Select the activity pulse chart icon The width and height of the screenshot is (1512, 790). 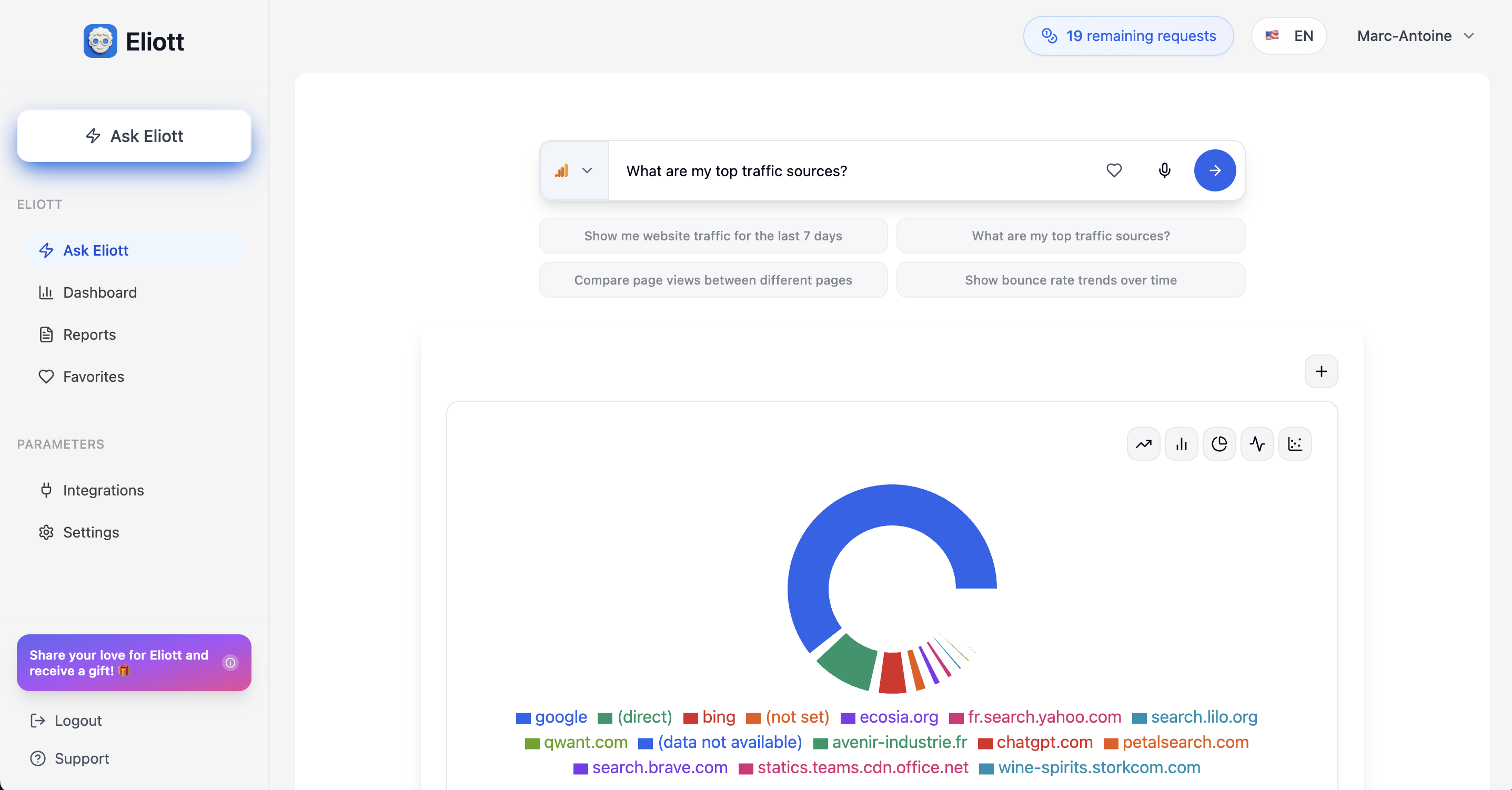pyautogui.click(x=1257, y=444)
